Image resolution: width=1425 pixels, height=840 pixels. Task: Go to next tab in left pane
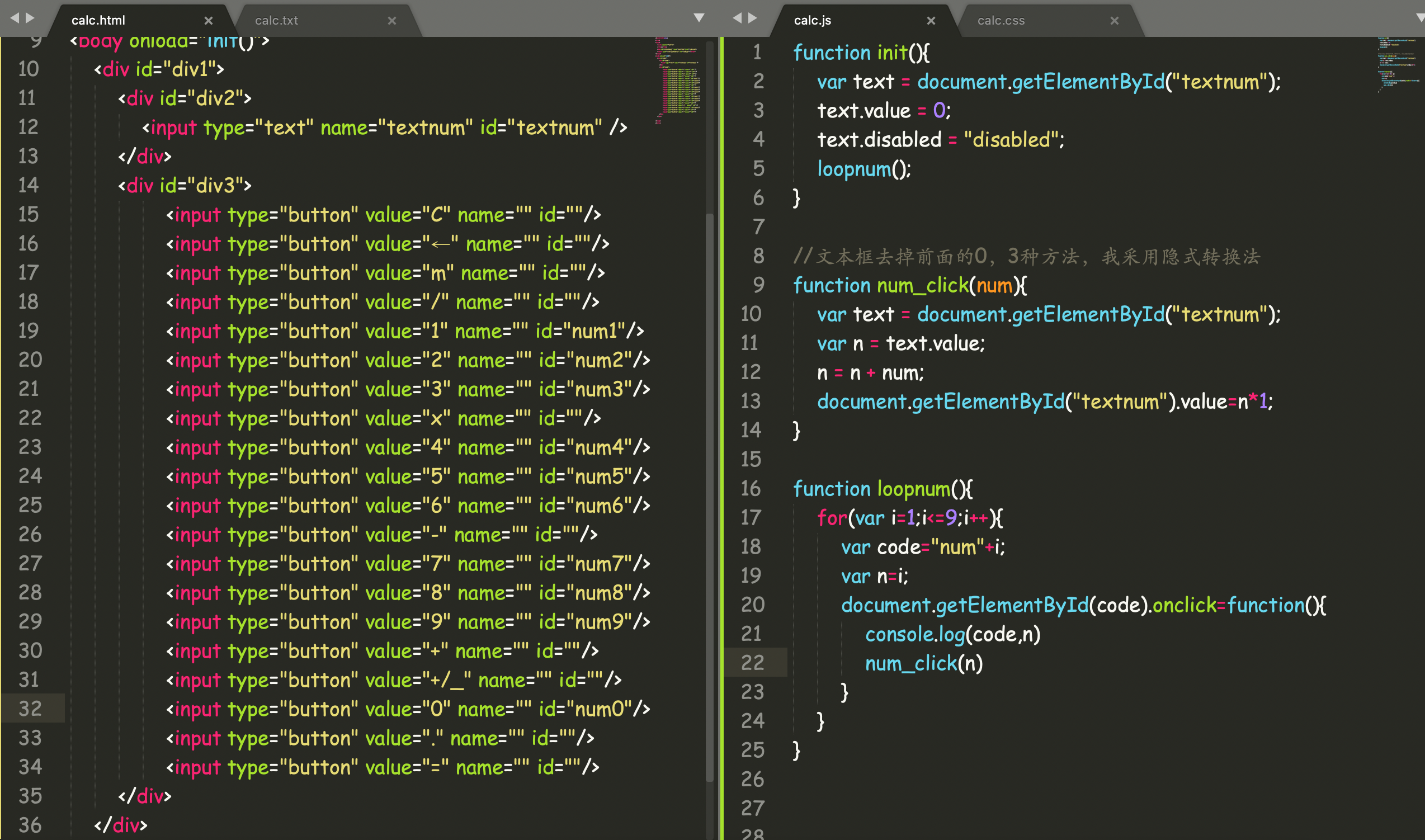coord(31,18)
